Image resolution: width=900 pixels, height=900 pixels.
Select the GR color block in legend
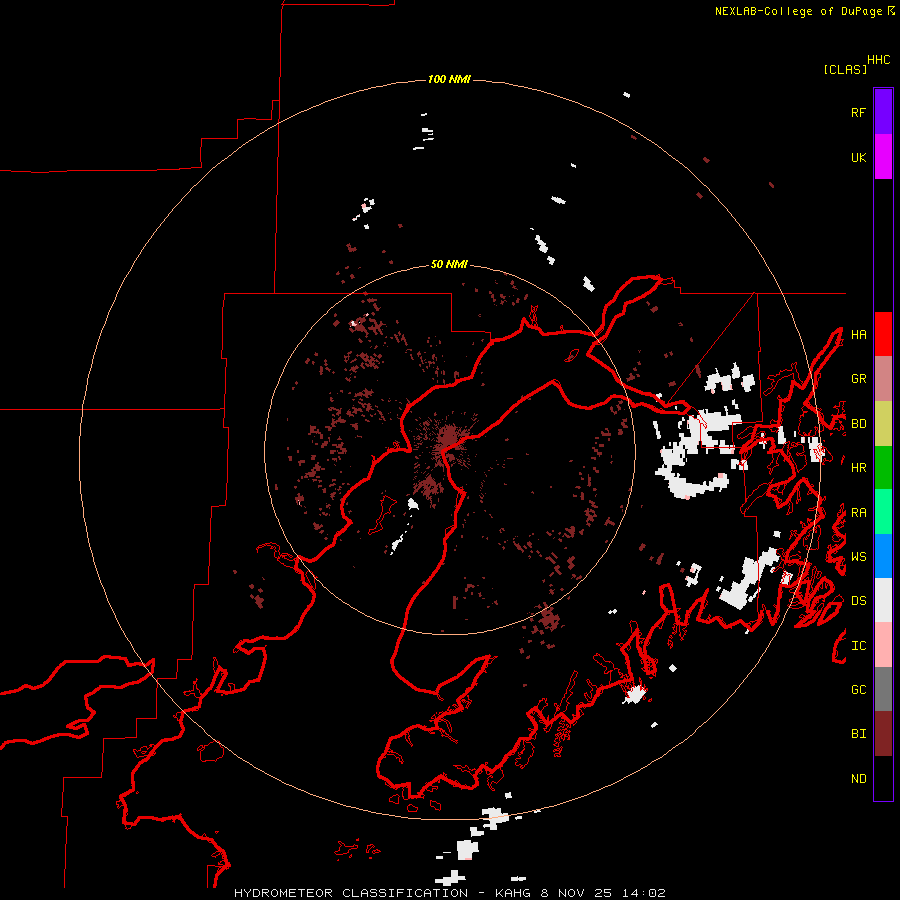[x=883, y=378]
